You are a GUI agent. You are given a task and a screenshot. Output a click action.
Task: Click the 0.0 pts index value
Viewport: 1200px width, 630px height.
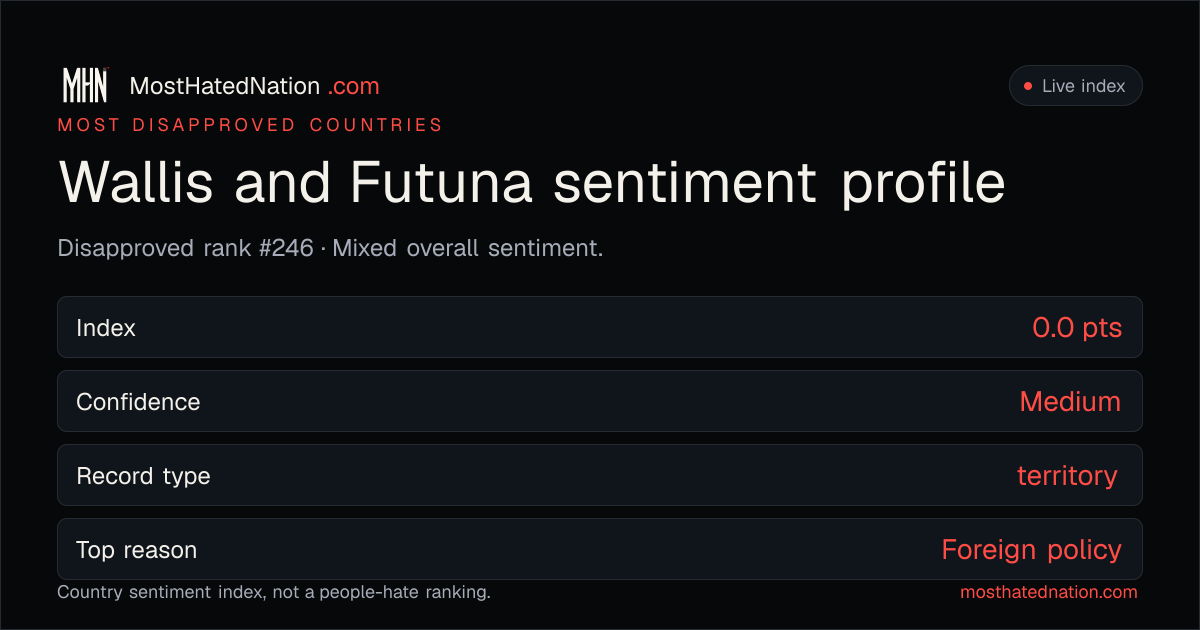pos(1077,328)
